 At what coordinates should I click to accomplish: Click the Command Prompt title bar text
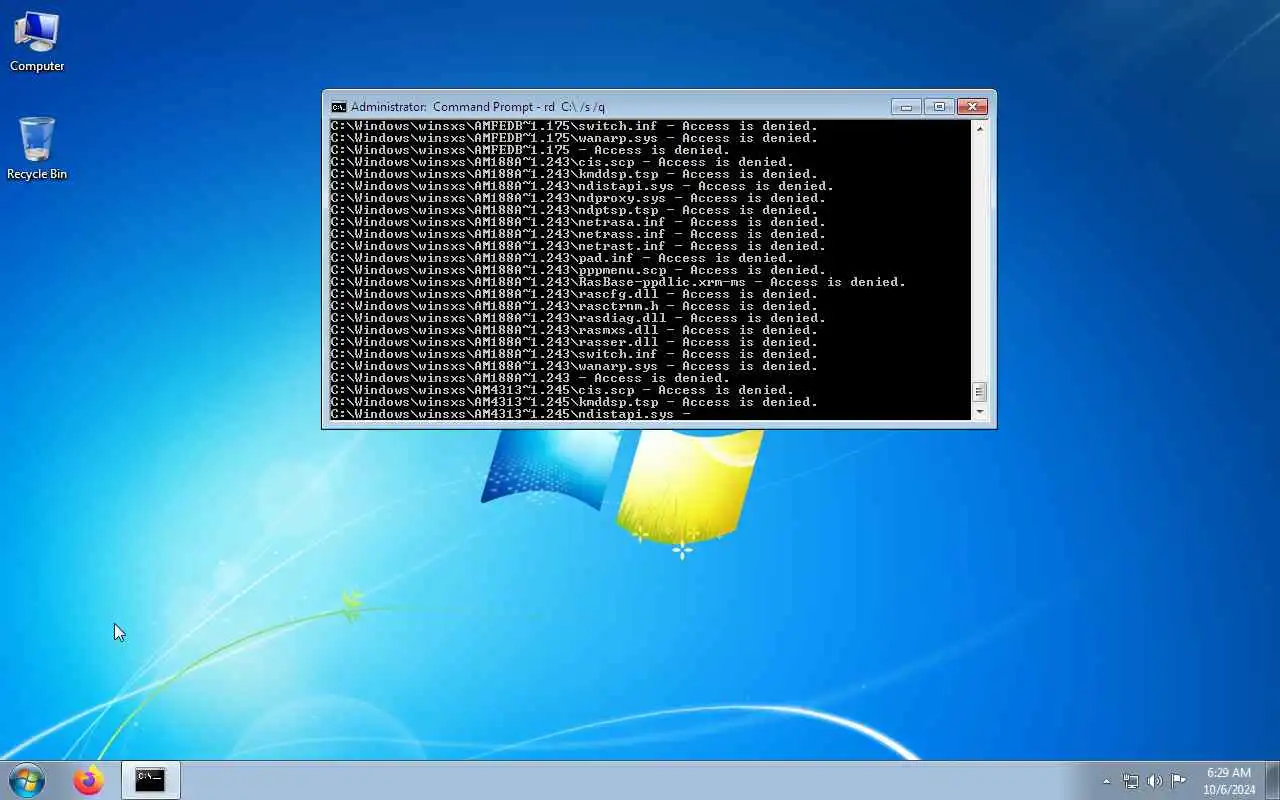click(478, 107)
